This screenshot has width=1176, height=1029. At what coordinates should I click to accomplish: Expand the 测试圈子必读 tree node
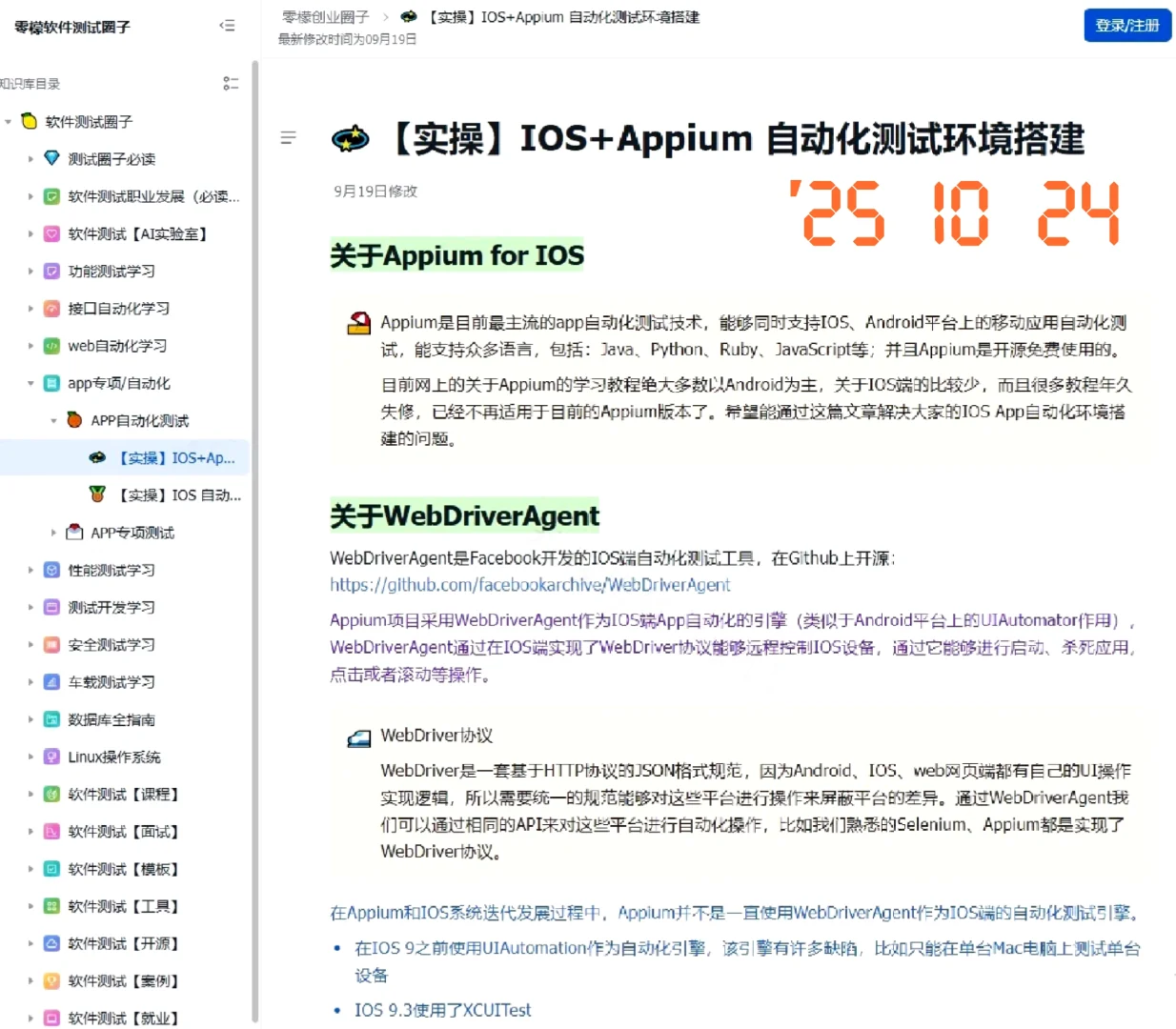pyautogui.click(x=30, y=159)
